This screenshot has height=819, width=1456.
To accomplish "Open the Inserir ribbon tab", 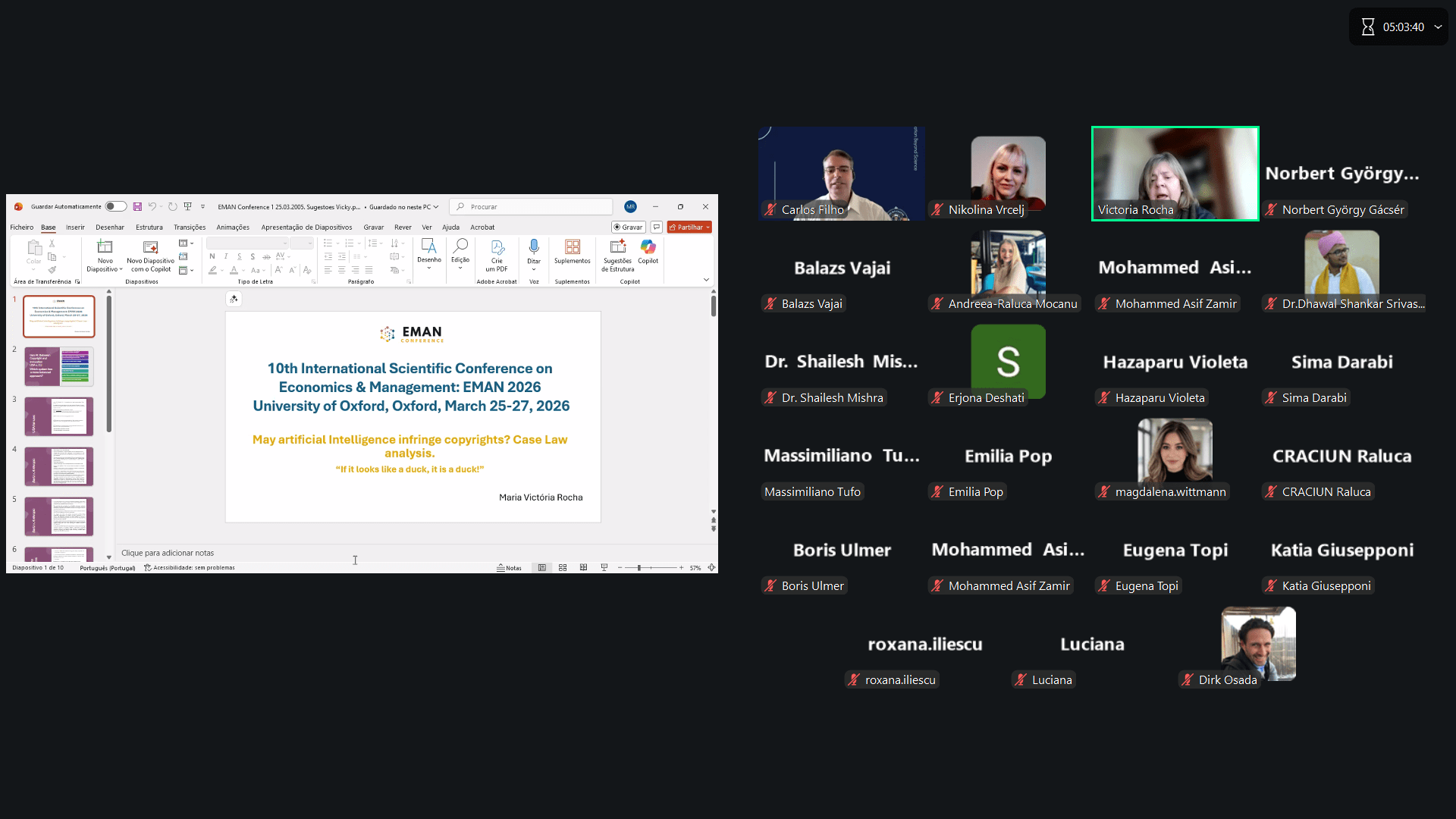I will point(75,227).
